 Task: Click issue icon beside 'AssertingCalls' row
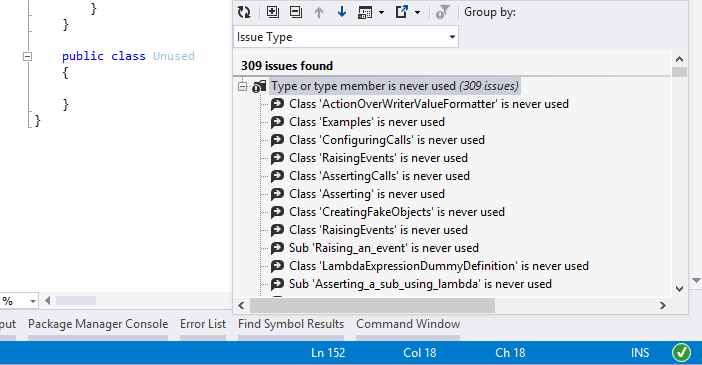(278, 176)
